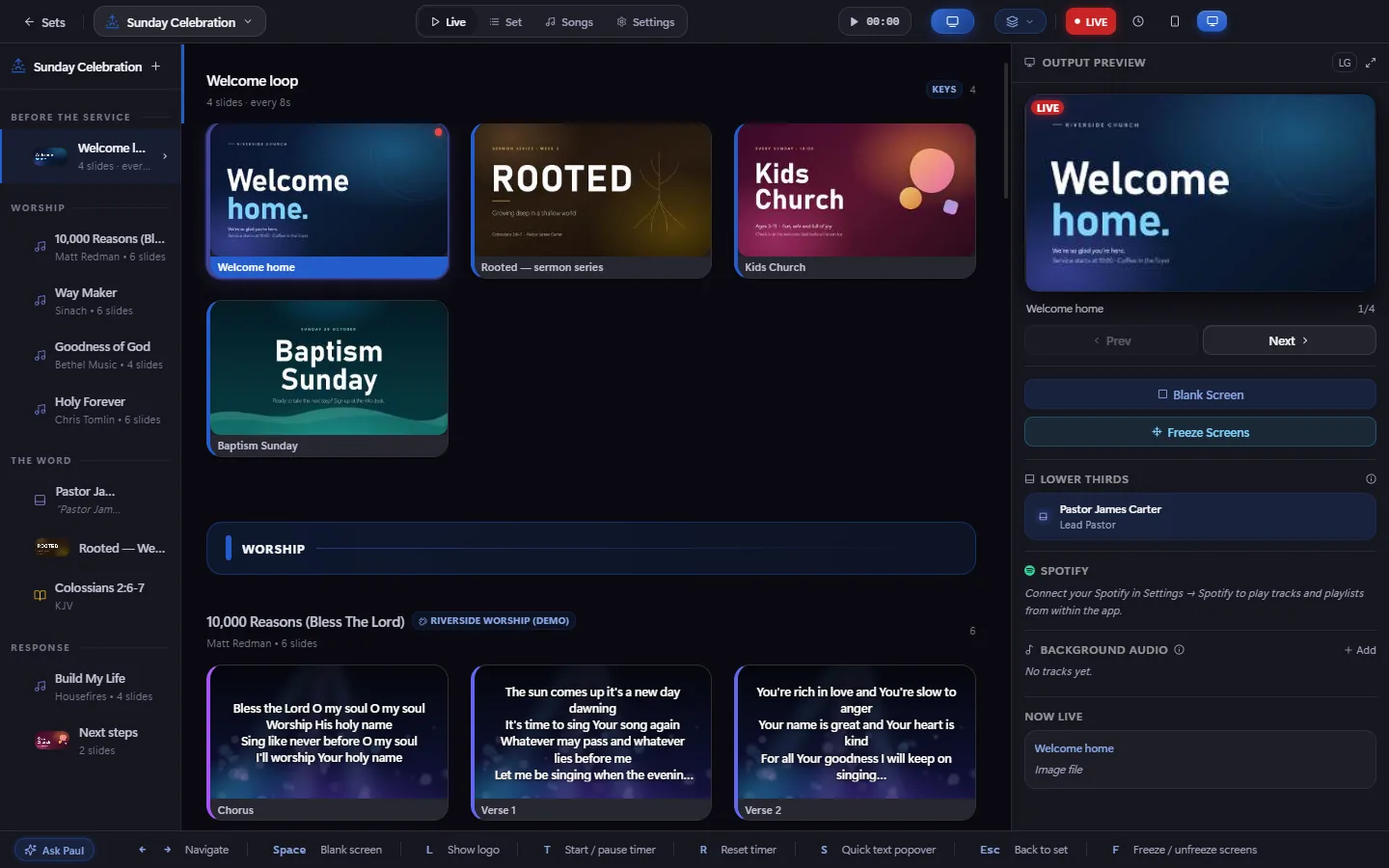Expand the Welcome loop sidebar item chevron
The height and width of the screenshot is (868, 1389).
pyautogui.click(x=165, y=156)
